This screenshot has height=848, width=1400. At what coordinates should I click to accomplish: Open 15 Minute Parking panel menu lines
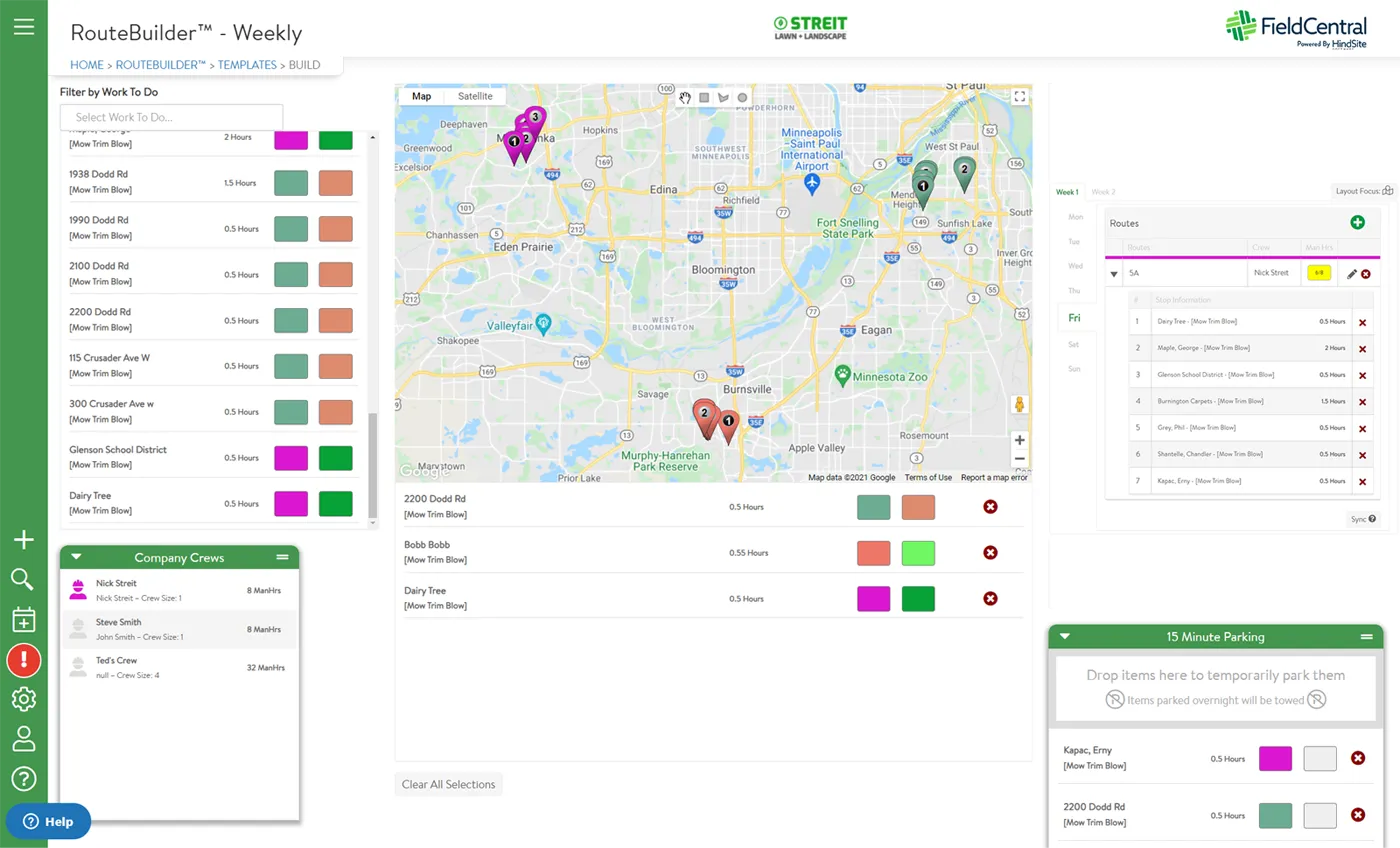coord(1366,636)
